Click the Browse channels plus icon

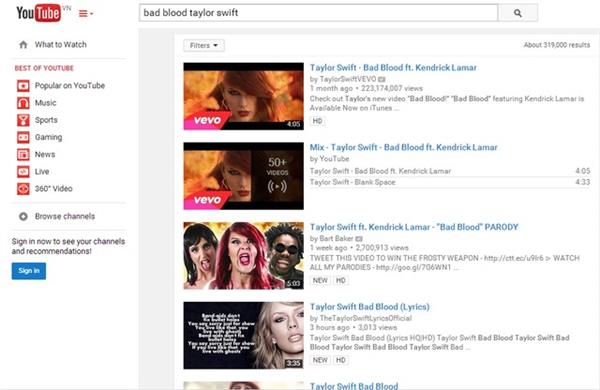23,216
